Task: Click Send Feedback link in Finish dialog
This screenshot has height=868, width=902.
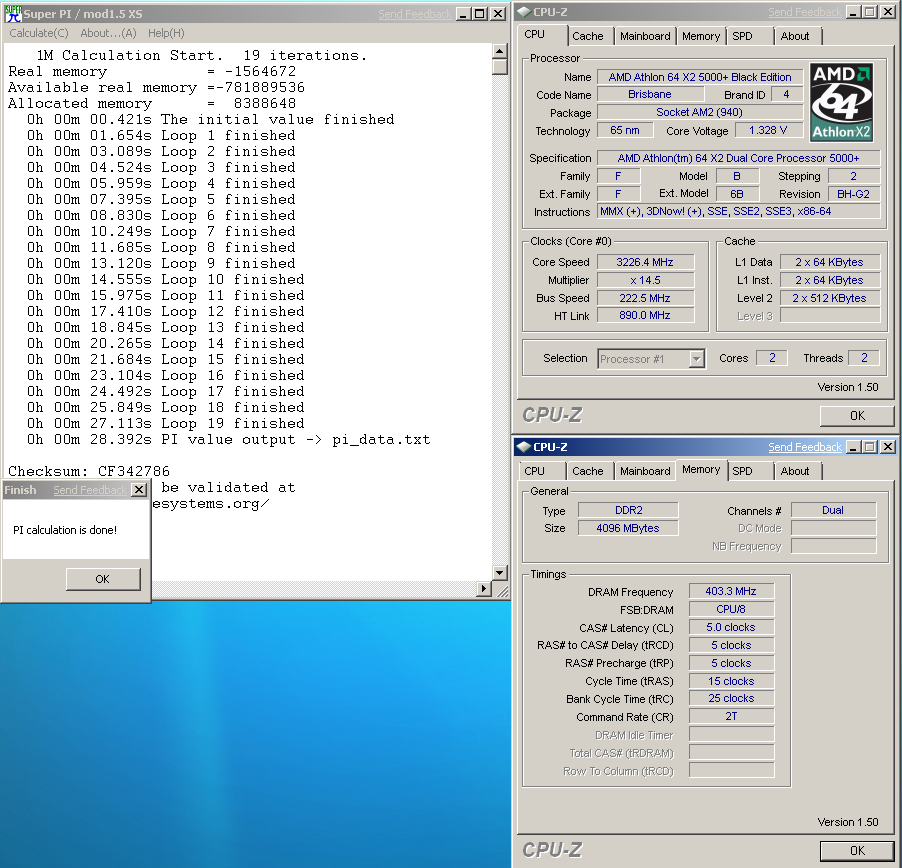Action: click(90, 490)
